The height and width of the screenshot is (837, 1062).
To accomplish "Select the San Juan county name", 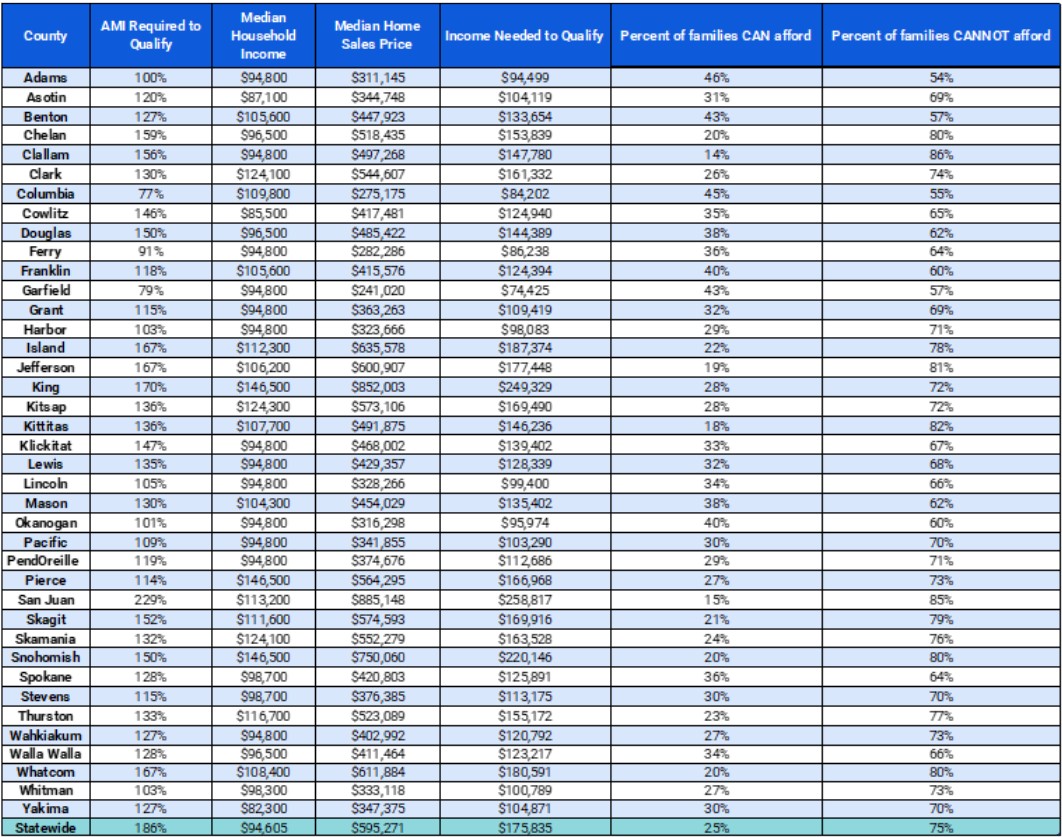I will [45, 600].
